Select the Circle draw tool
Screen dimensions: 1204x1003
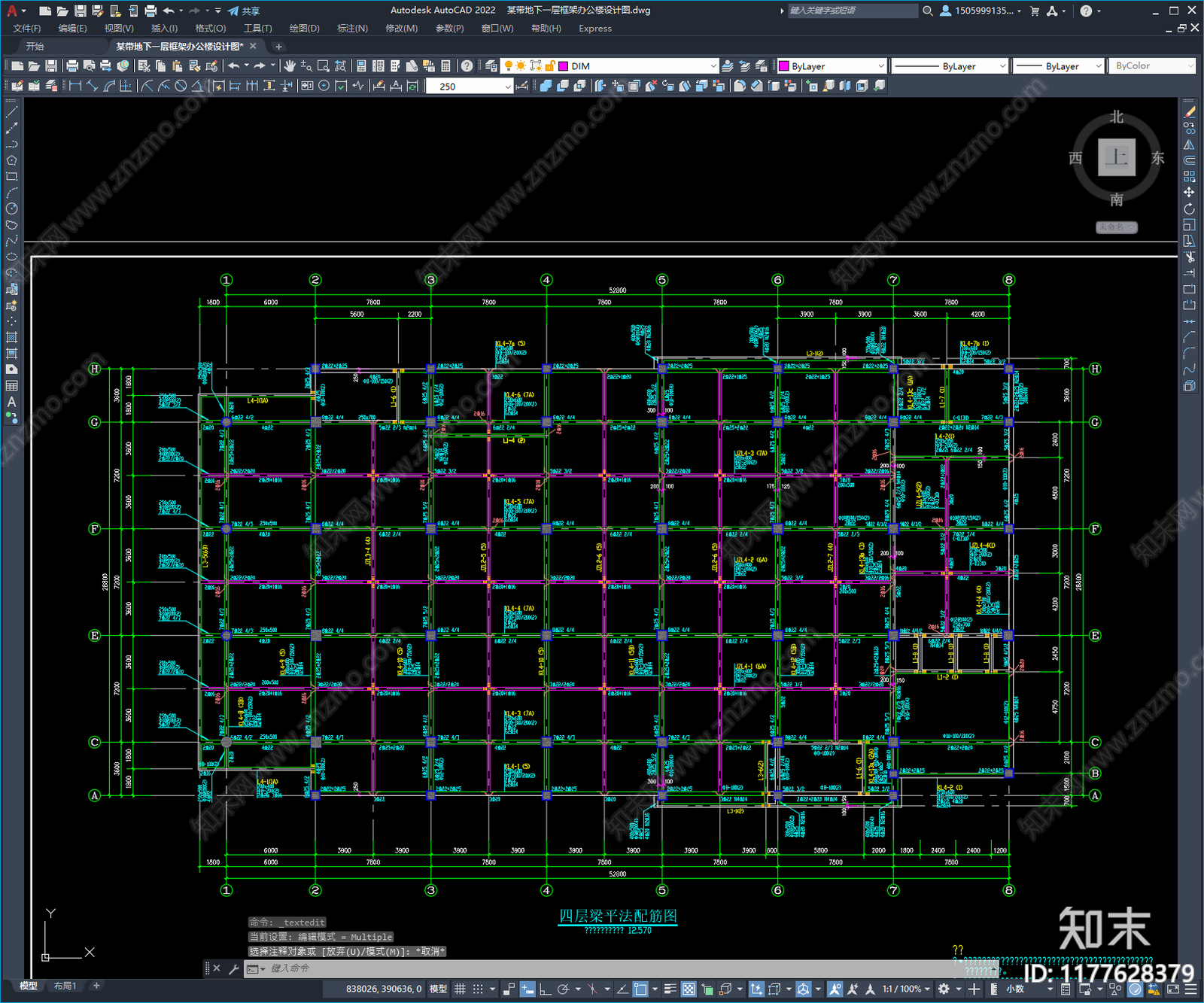tap(11, 208)
